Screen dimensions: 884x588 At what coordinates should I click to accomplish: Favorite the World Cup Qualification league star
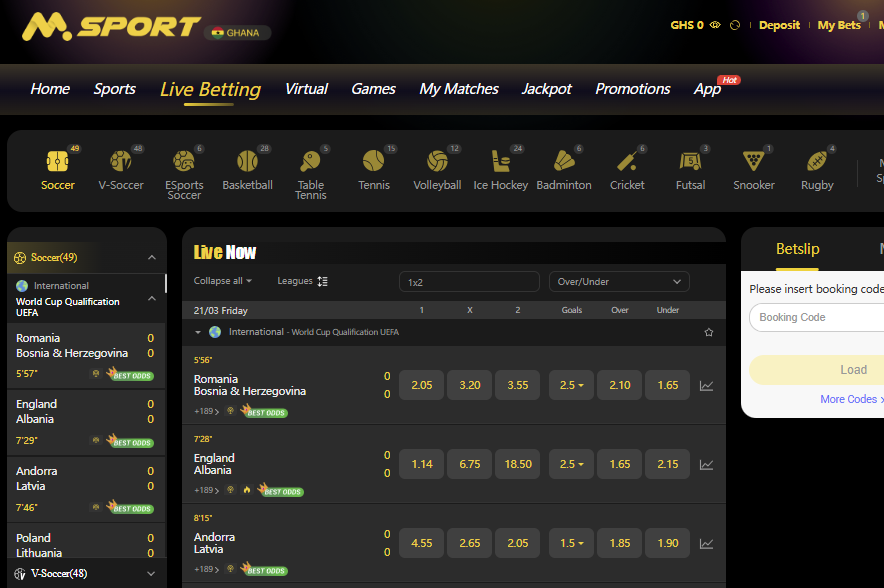tap(709, 332)
